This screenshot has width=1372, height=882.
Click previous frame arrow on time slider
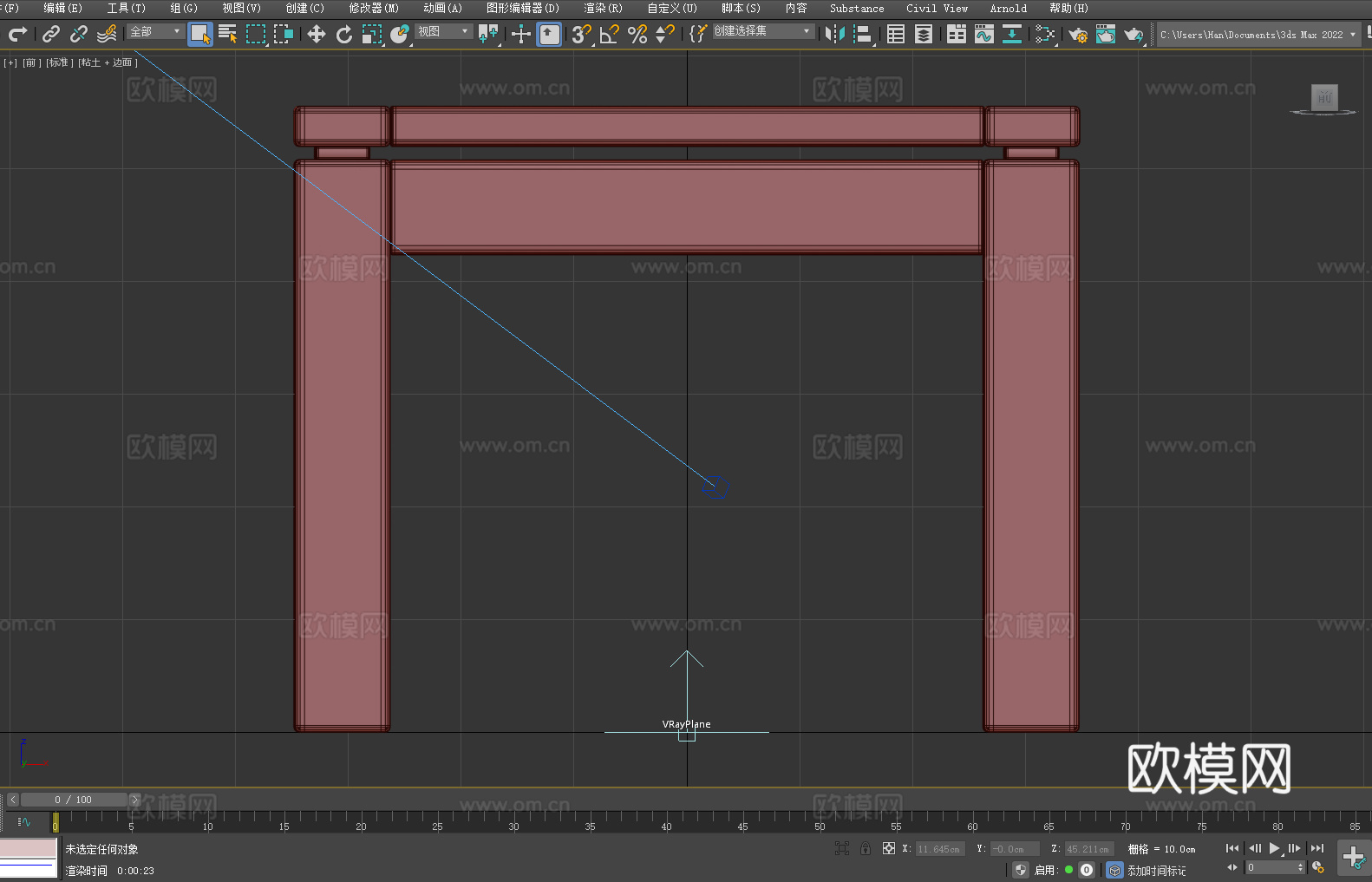click(13, 800)
